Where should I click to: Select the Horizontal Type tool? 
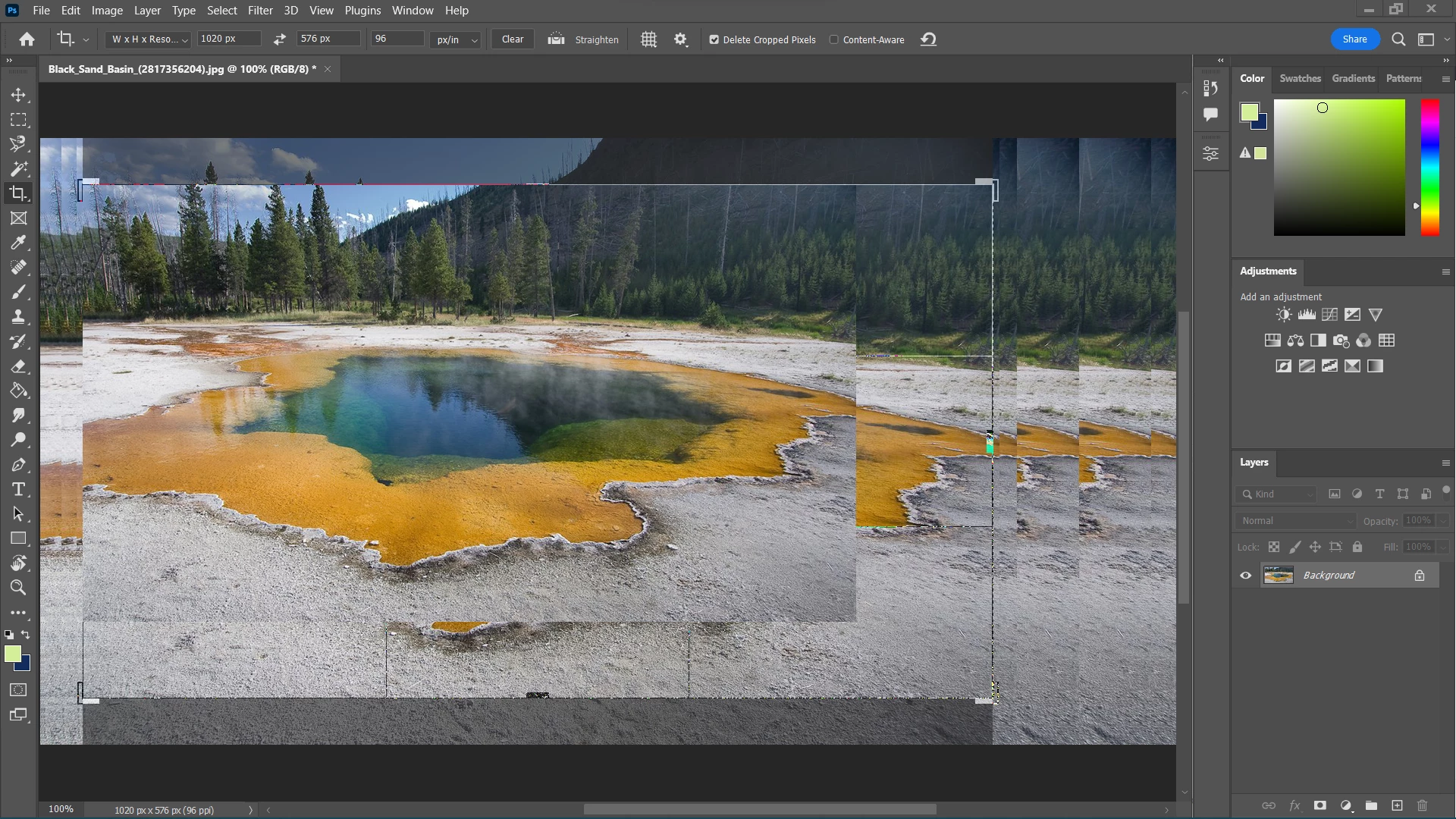tap(18, 490)
